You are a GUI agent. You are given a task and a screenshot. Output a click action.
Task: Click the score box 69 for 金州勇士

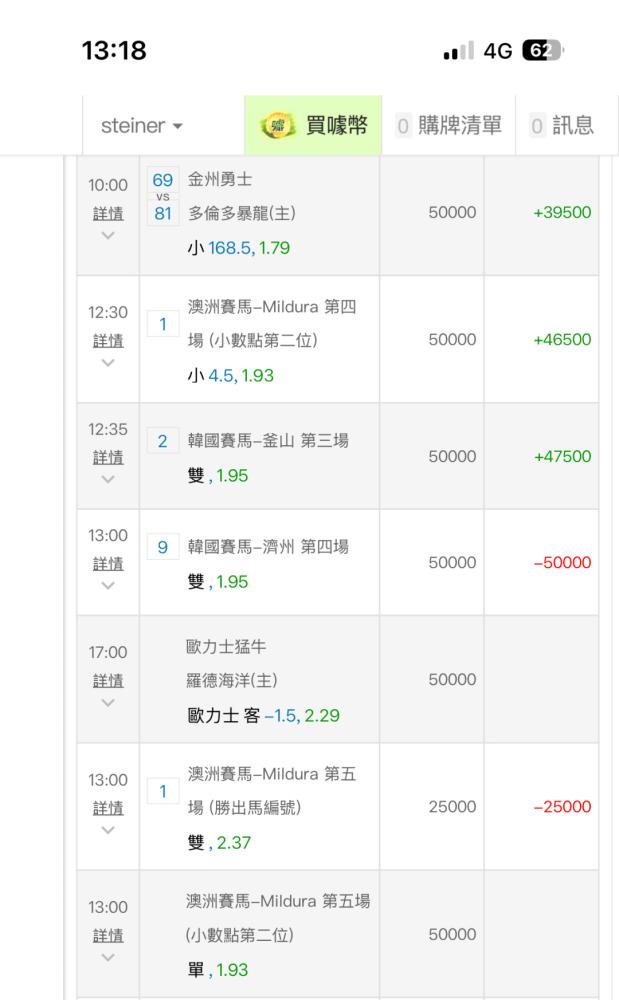(x=163, y=180)
